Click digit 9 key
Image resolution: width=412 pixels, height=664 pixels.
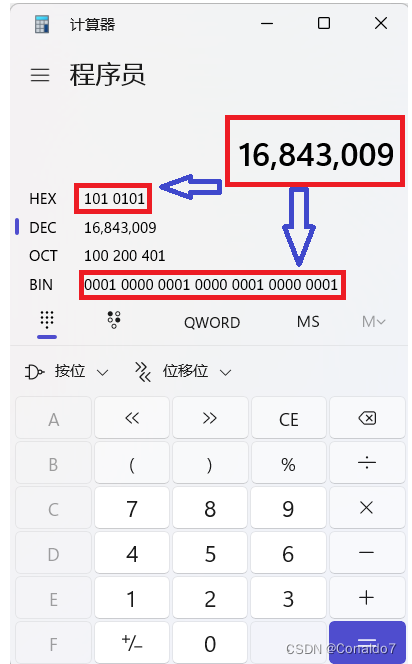(289, 508)
